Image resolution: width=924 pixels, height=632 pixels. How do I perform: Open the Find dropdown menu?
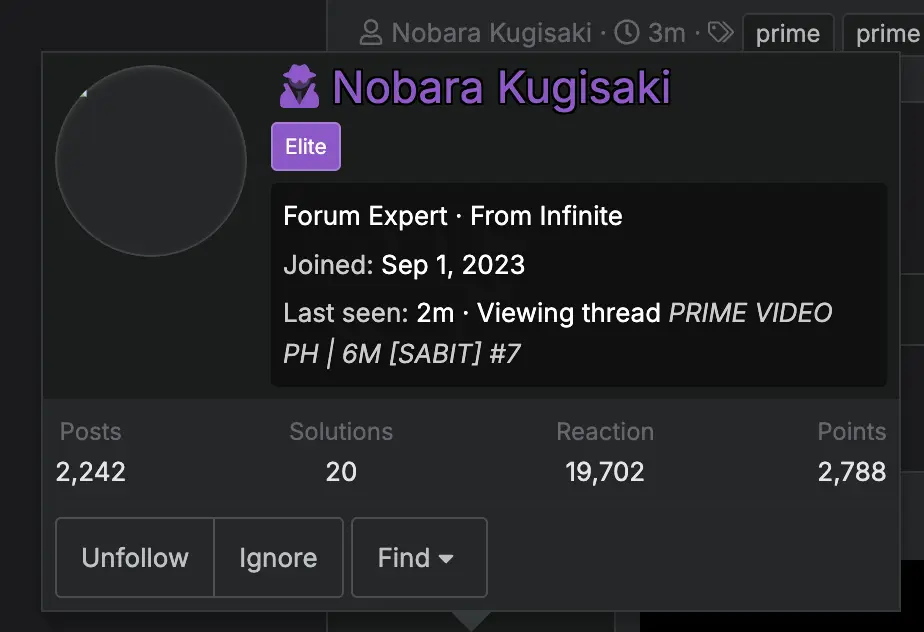(x=420, y=558)
